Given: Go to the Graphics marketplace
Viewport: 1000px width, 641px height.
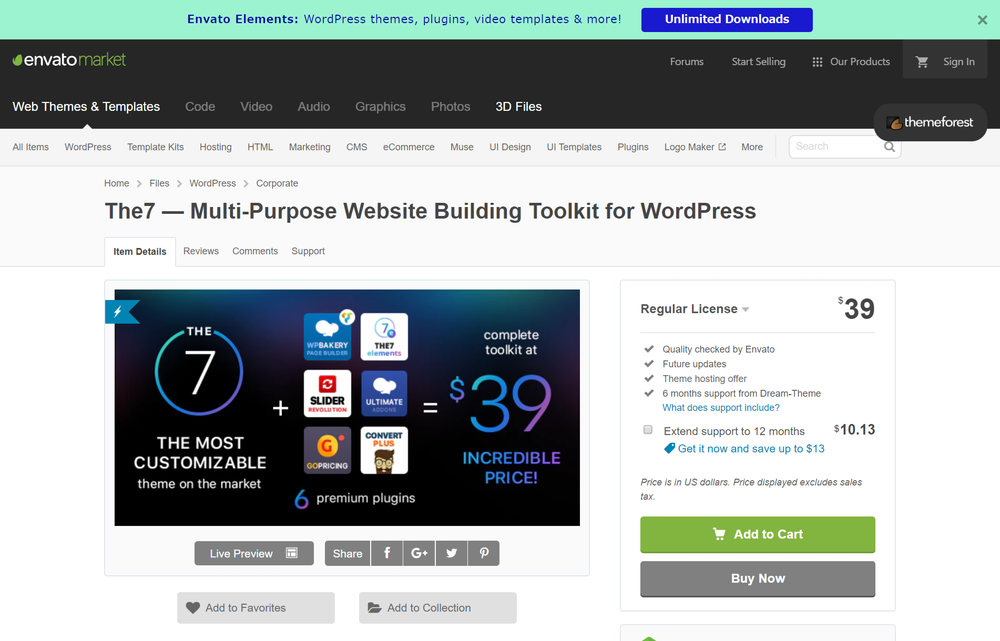Looking at the screenshot, I should tap(380, 107).
